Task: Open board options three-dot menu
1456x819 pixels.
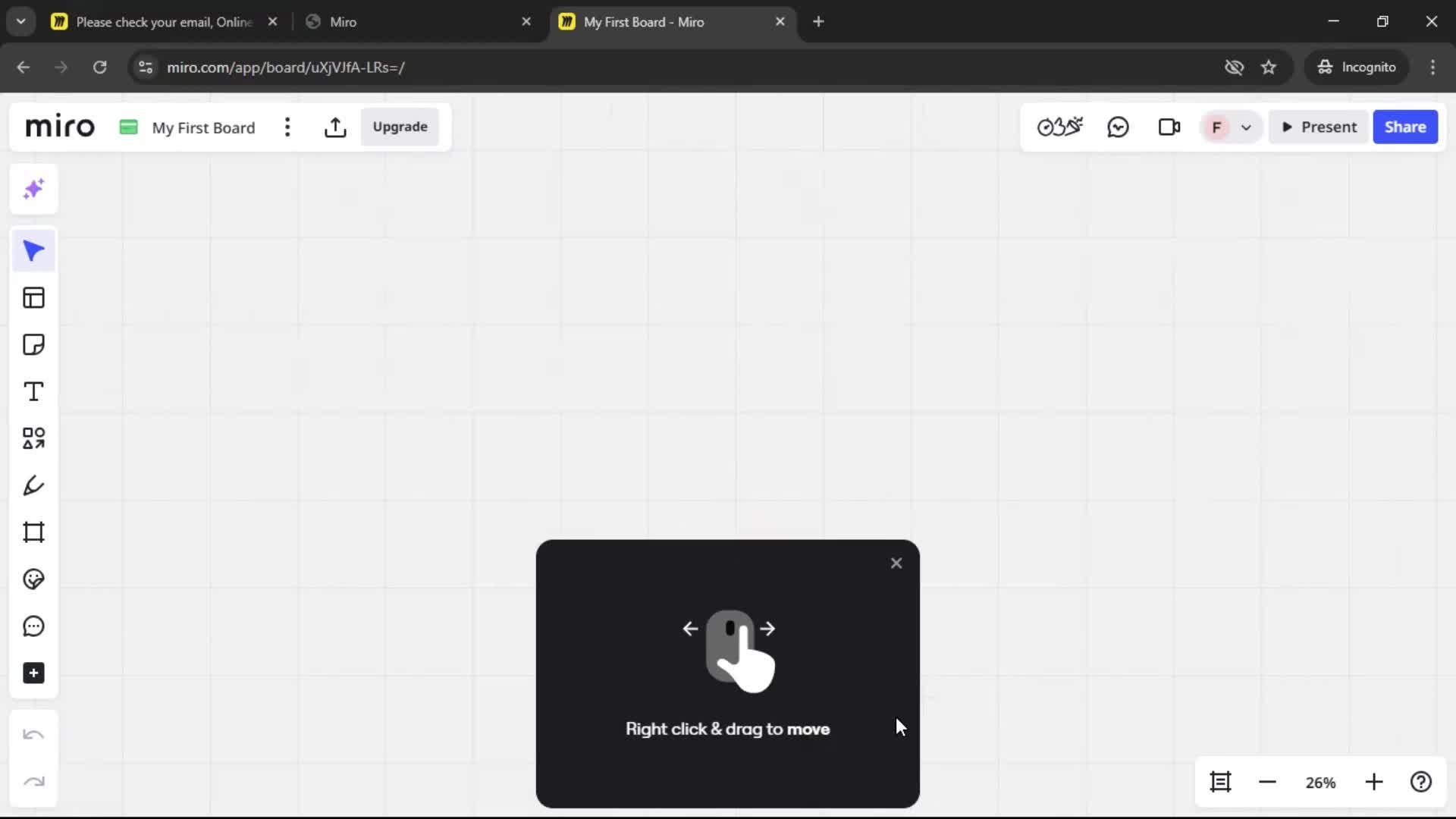Action: [x=287, y=127]
